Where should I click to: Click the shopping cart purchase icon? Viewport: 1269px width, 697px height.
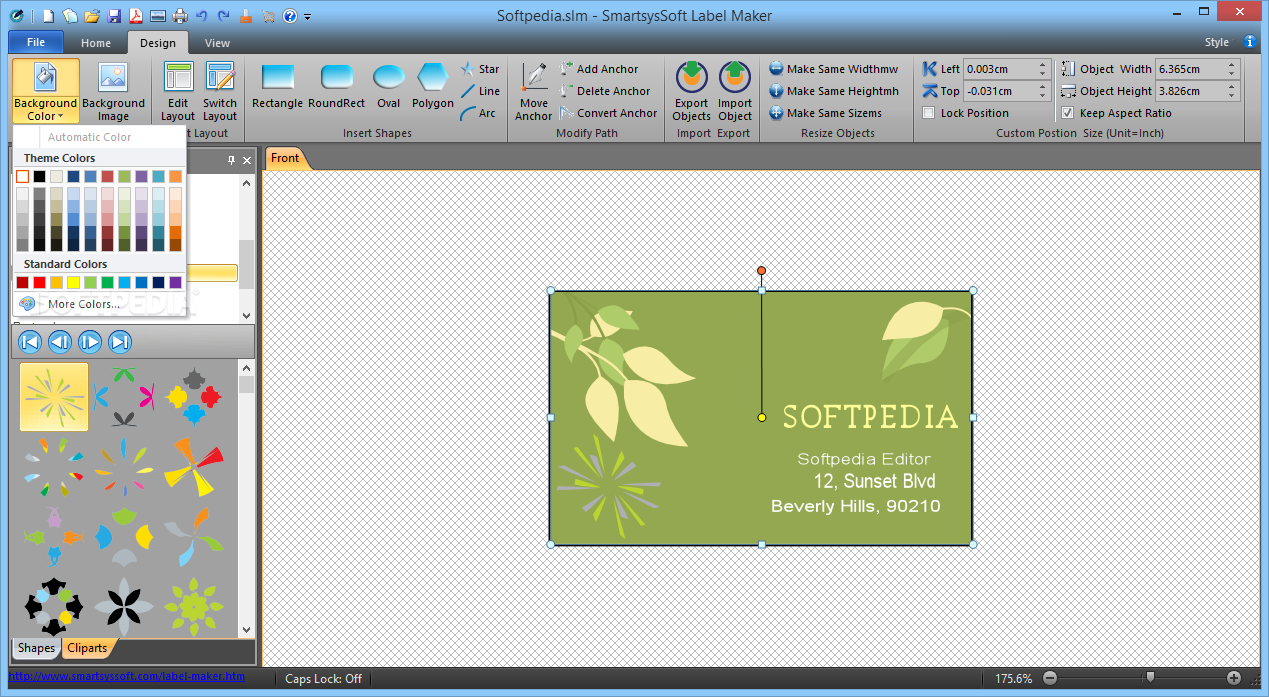click(x=268, y=16)
